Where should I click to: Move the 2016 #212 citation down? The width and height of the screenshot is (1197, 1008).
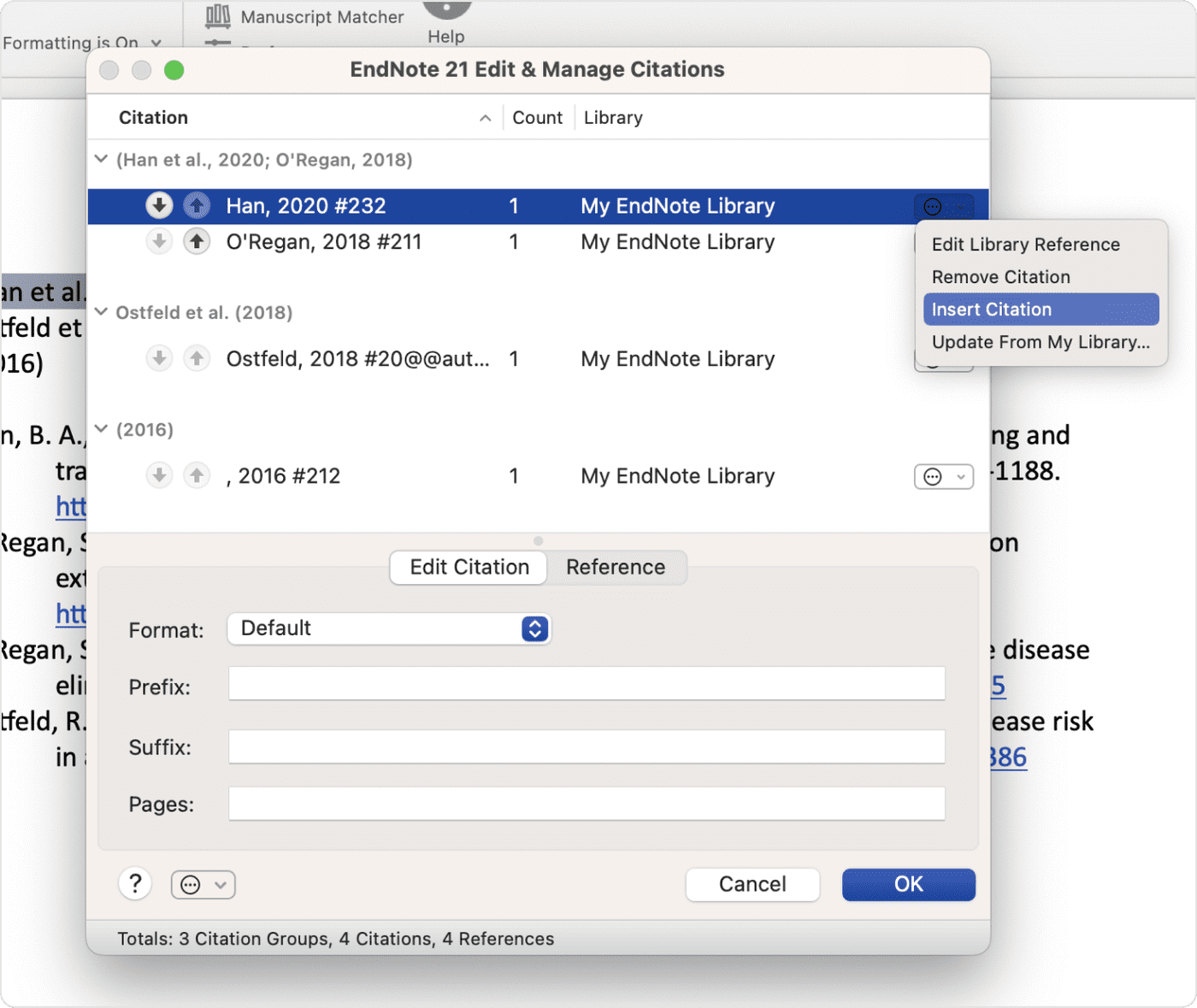coord(159,475)
